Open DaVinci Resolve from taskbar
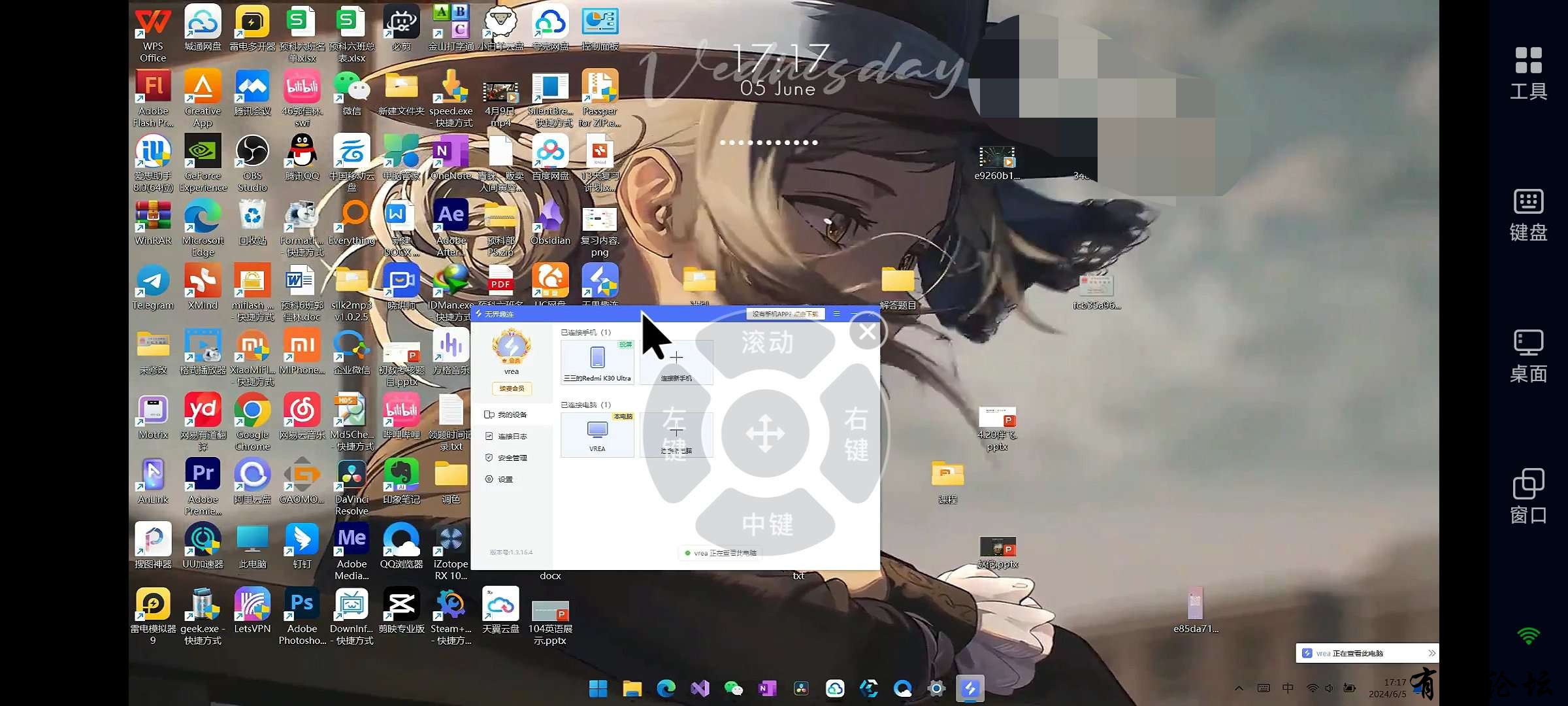This screenshot has width=1568, height=706. 802,688
